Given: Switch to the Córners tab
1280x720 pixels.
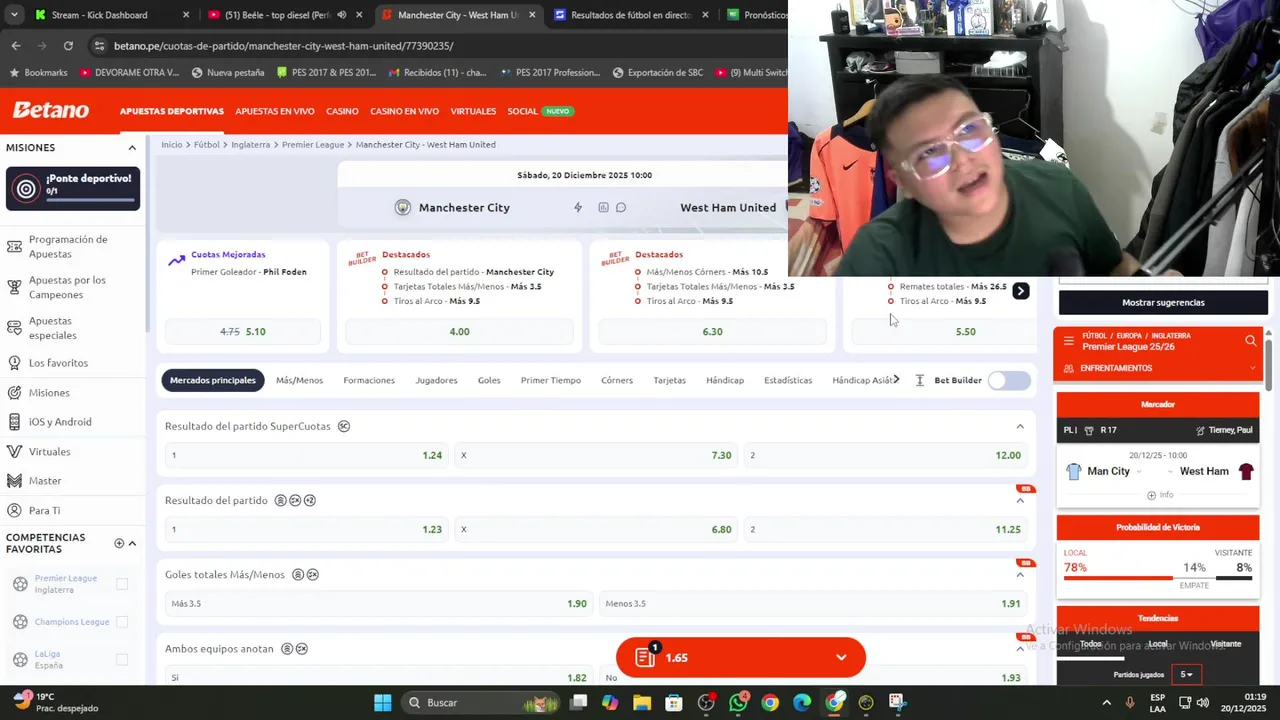Looking at the screenshot, I should pyautogui.click(x=617, y=380).
